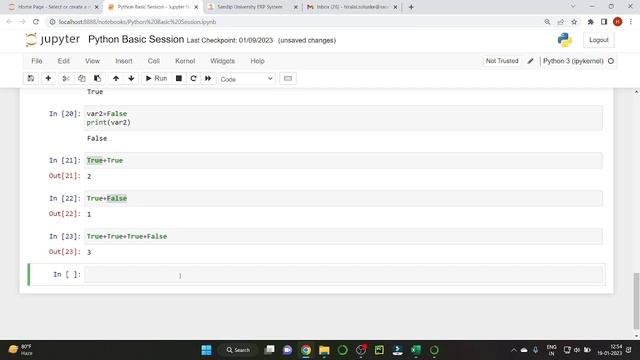Click the kernel idle indicator circle
The image size is (640, 360).
tap(611, 61)
